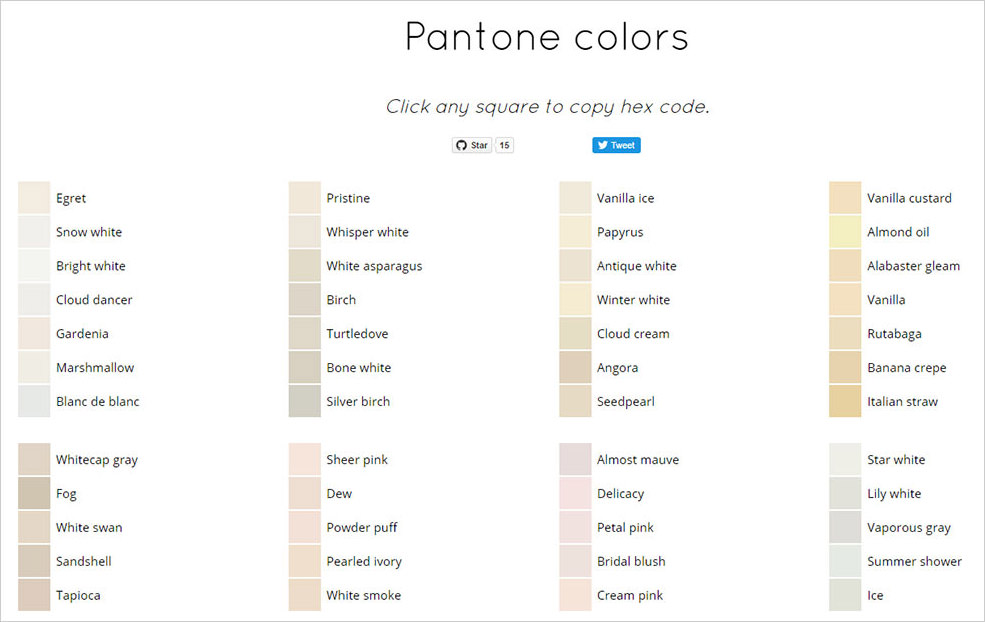Copy the hex code for Egret
This screenshot has width=985, height=622.
coord(33,197)
